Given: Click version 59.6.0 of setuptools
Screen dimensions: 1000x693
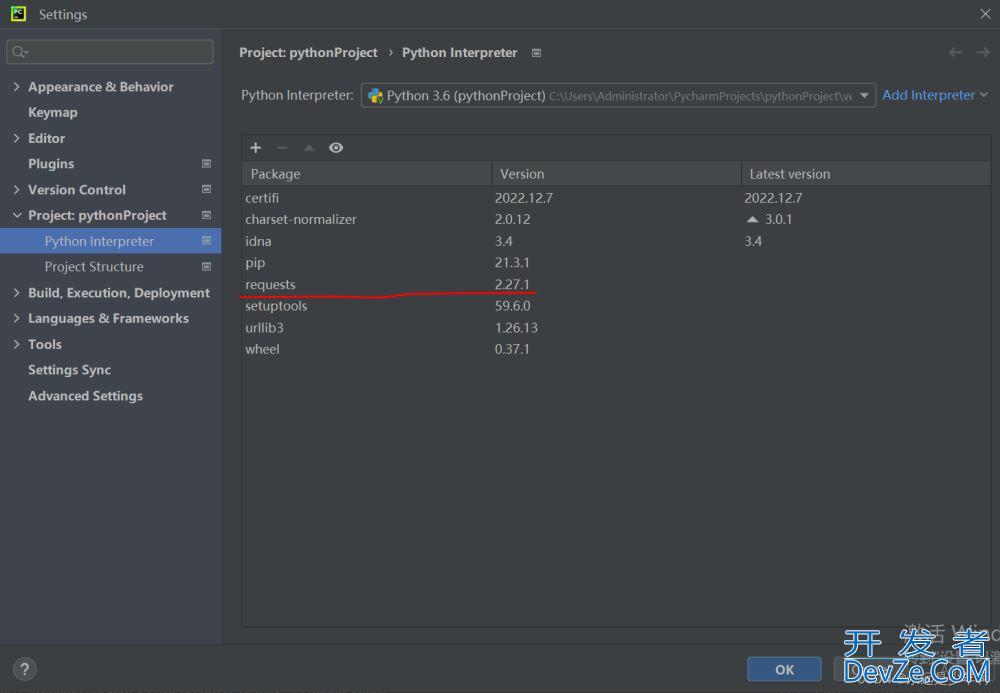Looking at the screenshot, I should click(x=513, y=306).
